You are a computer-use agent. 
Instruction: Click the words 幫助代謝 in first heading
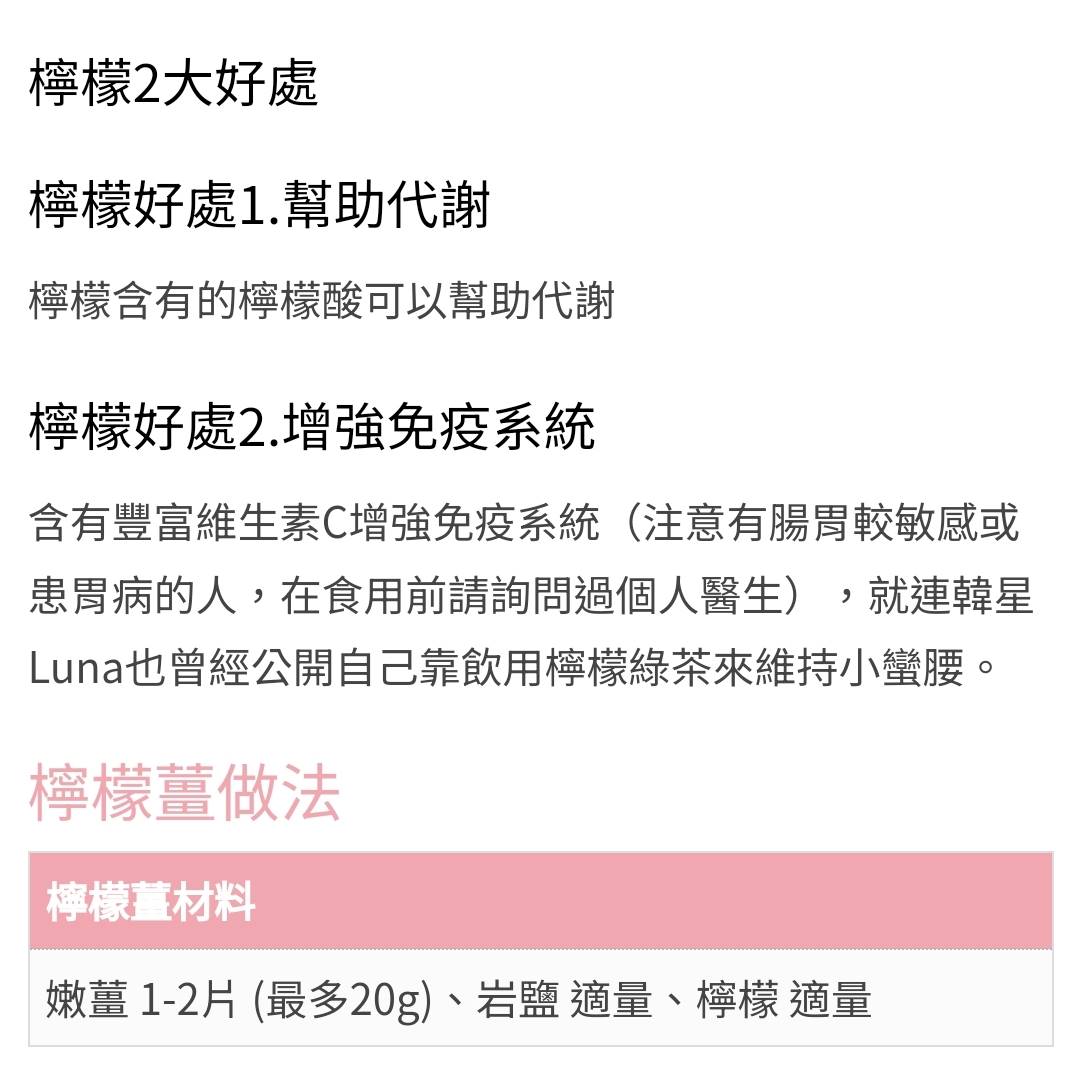coord(387,205)
